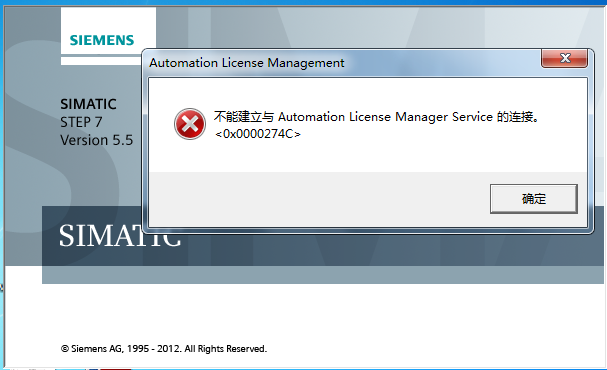The height and width of the screenshot is (370, 607).
Task: Close the Automation License Management dialog
Action: coord(564,58)
